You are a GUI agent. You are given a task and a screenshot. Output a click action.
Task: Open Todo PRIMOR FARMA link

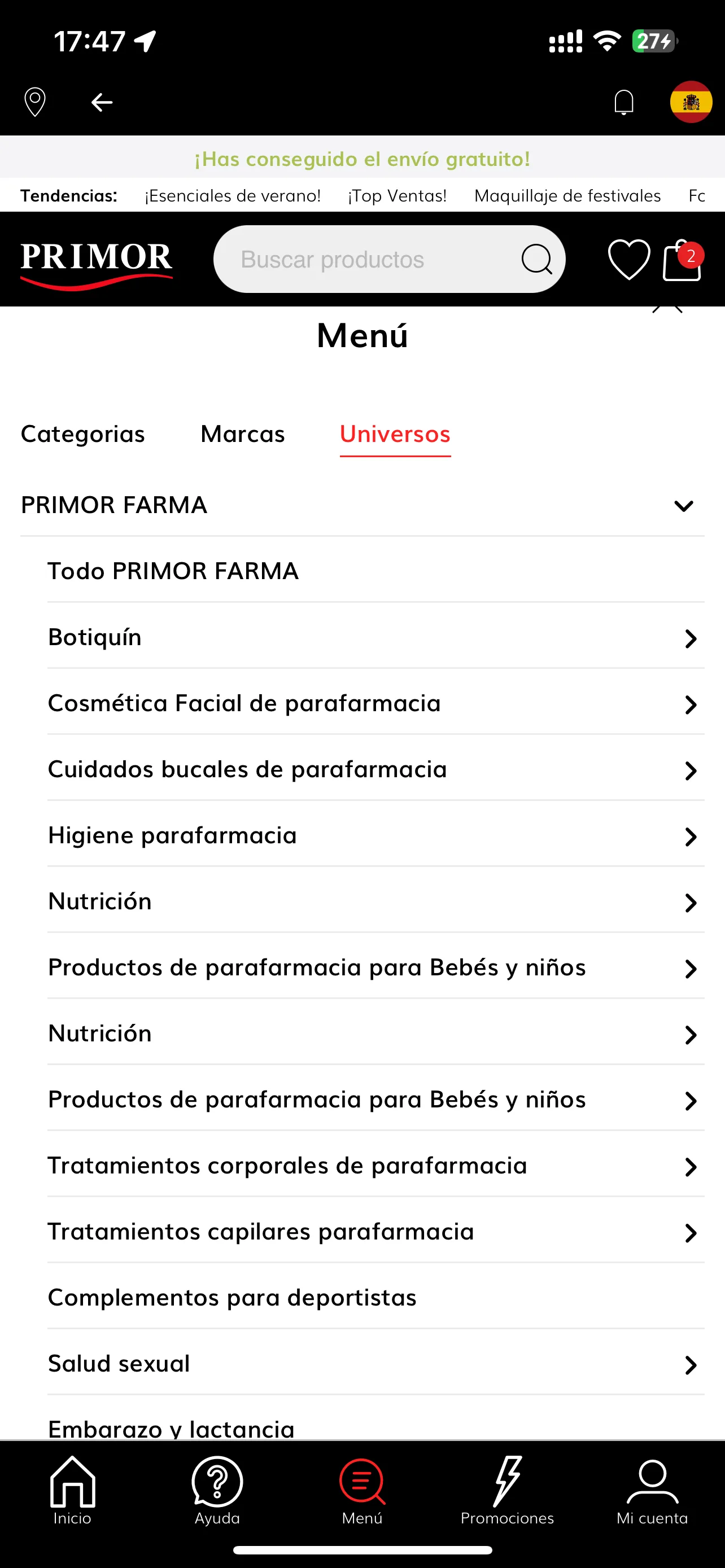[173, 571]
